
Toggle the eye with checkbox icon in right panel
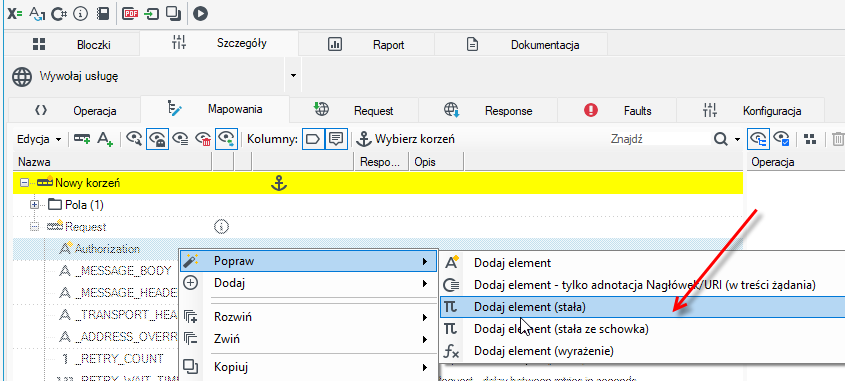[x=781, y=139]
